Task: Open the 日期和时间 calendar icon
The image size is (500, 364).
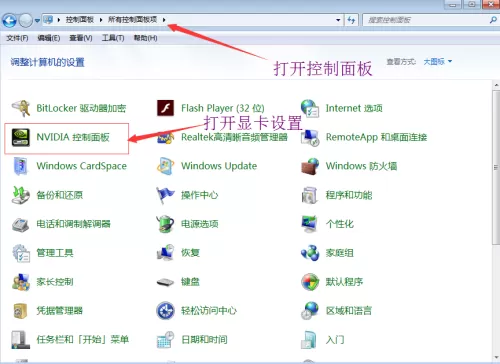Action: 165,340
